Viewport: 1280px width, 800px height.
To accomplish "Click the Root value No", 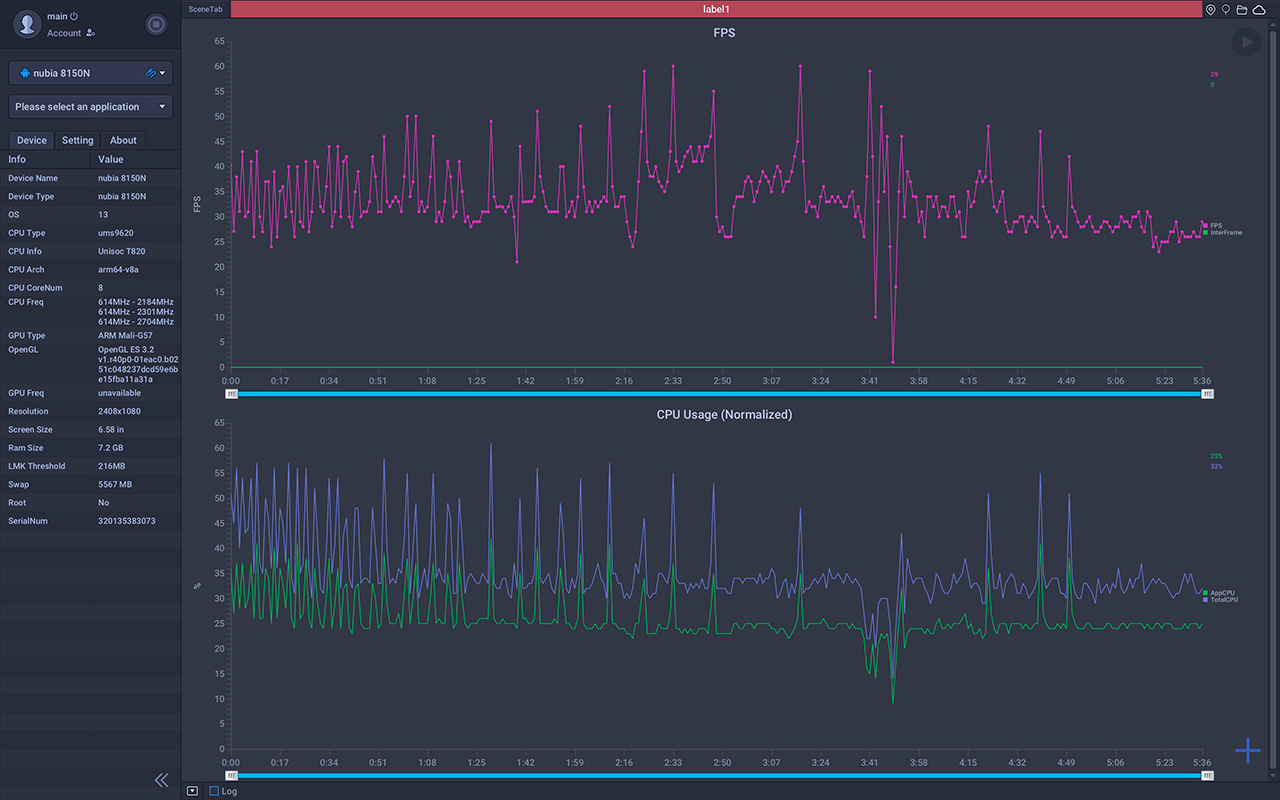I will [x=103, y=503].
